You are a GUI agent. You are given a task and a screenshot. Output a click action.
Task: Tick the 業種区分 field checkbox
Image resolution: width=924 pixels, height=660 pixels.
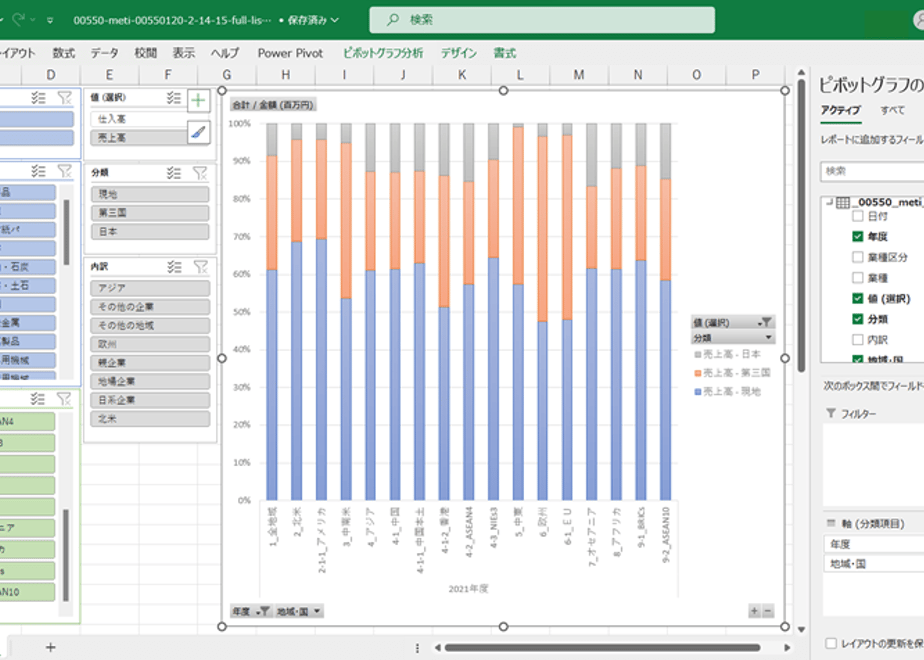(x=858, y=257)
